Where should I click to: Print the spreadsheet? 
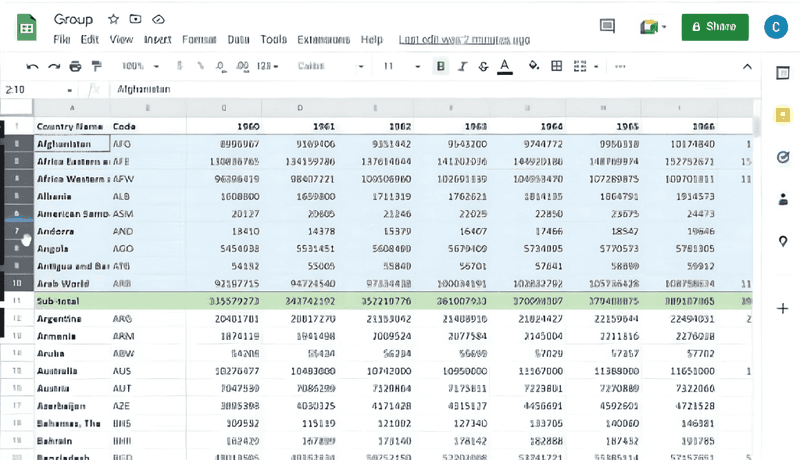click(75, 66)
